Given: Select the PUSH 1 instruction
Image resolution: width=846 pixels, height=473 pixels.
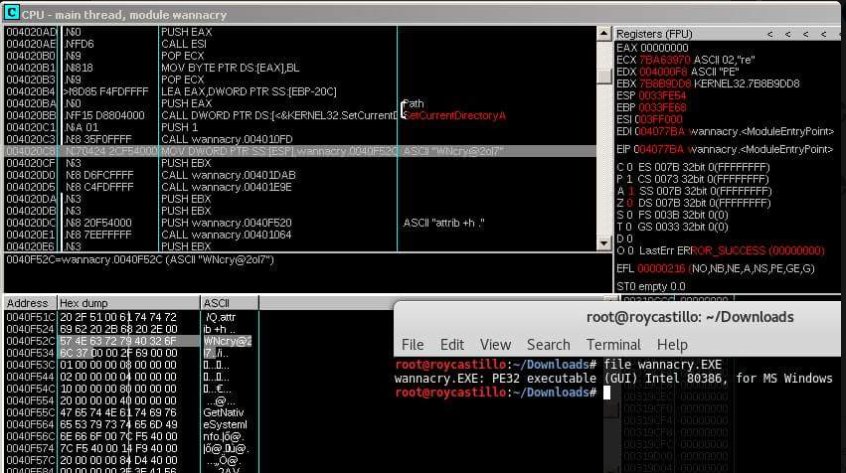Looking at the screenshot, I should click(300, 127).
